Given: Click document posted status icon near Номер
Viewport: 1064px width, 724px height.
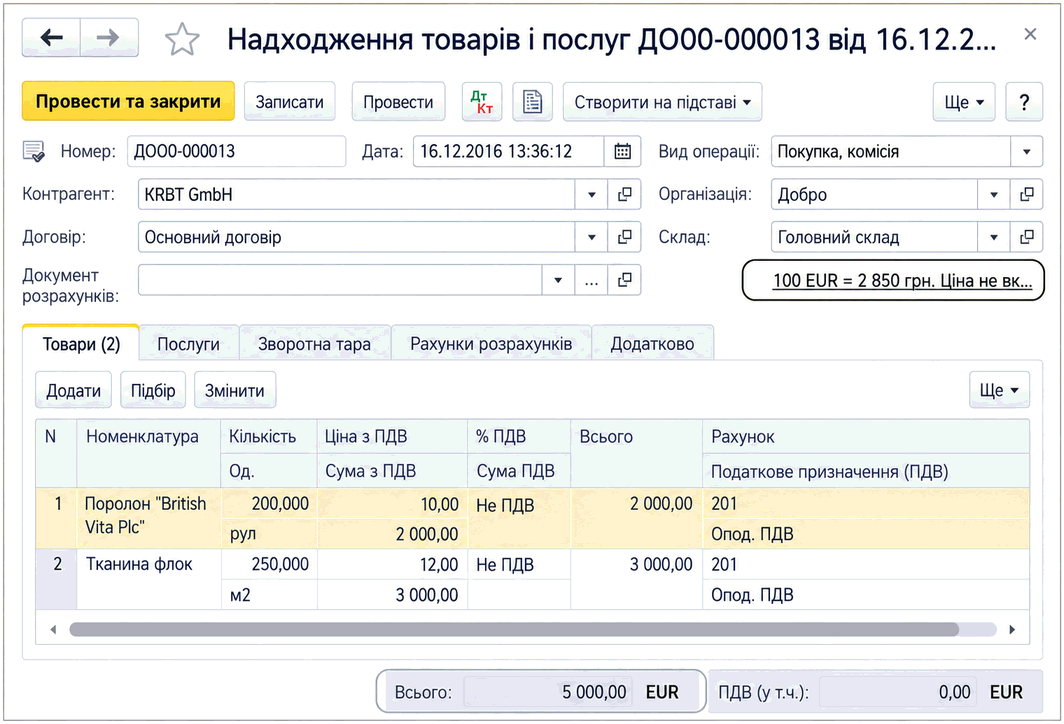Looking at the screenshot, I should [33, 151].
